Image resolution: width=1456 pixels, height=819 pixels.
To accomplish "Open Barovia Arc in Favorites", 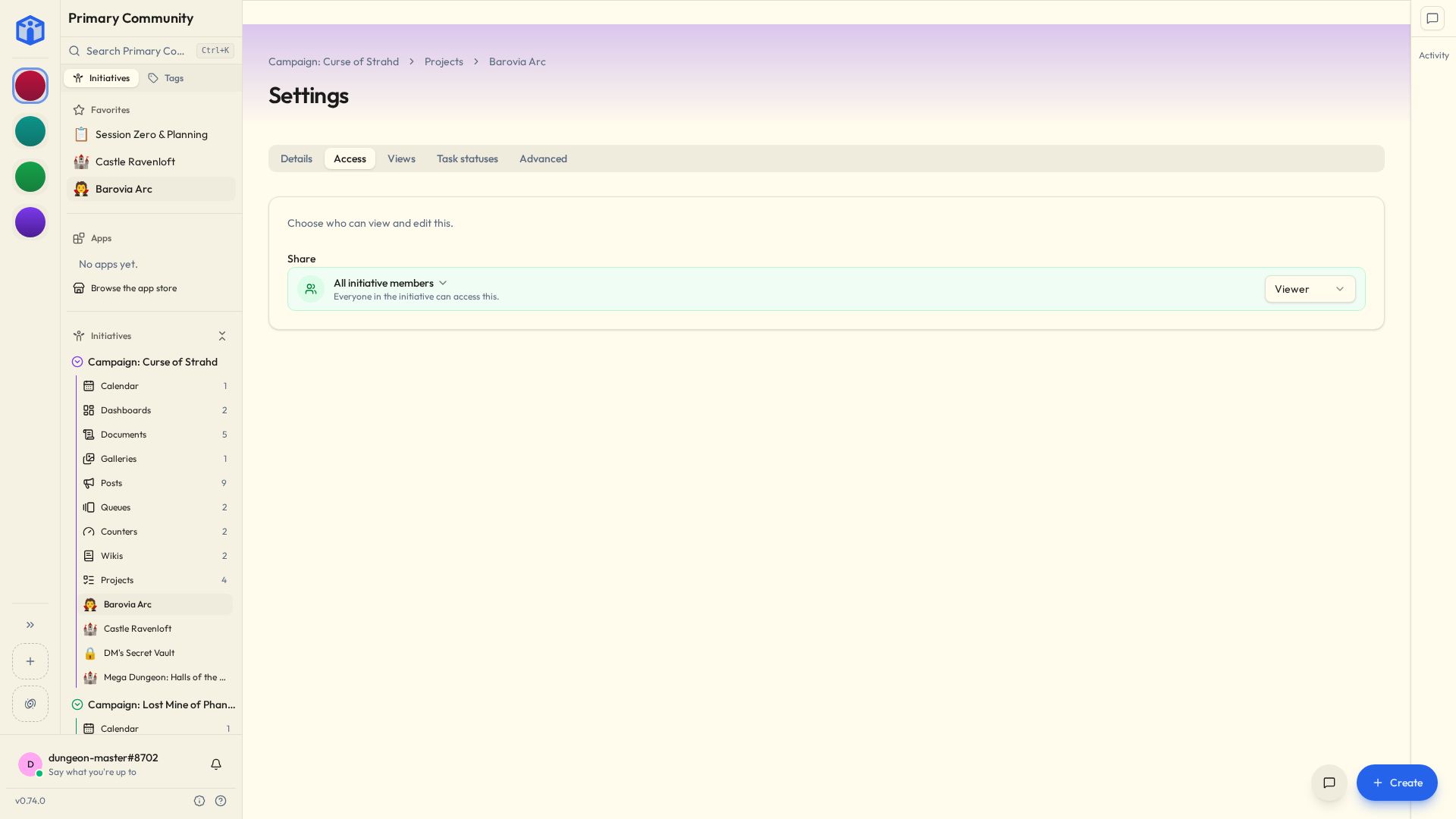I will click(151, 189).
